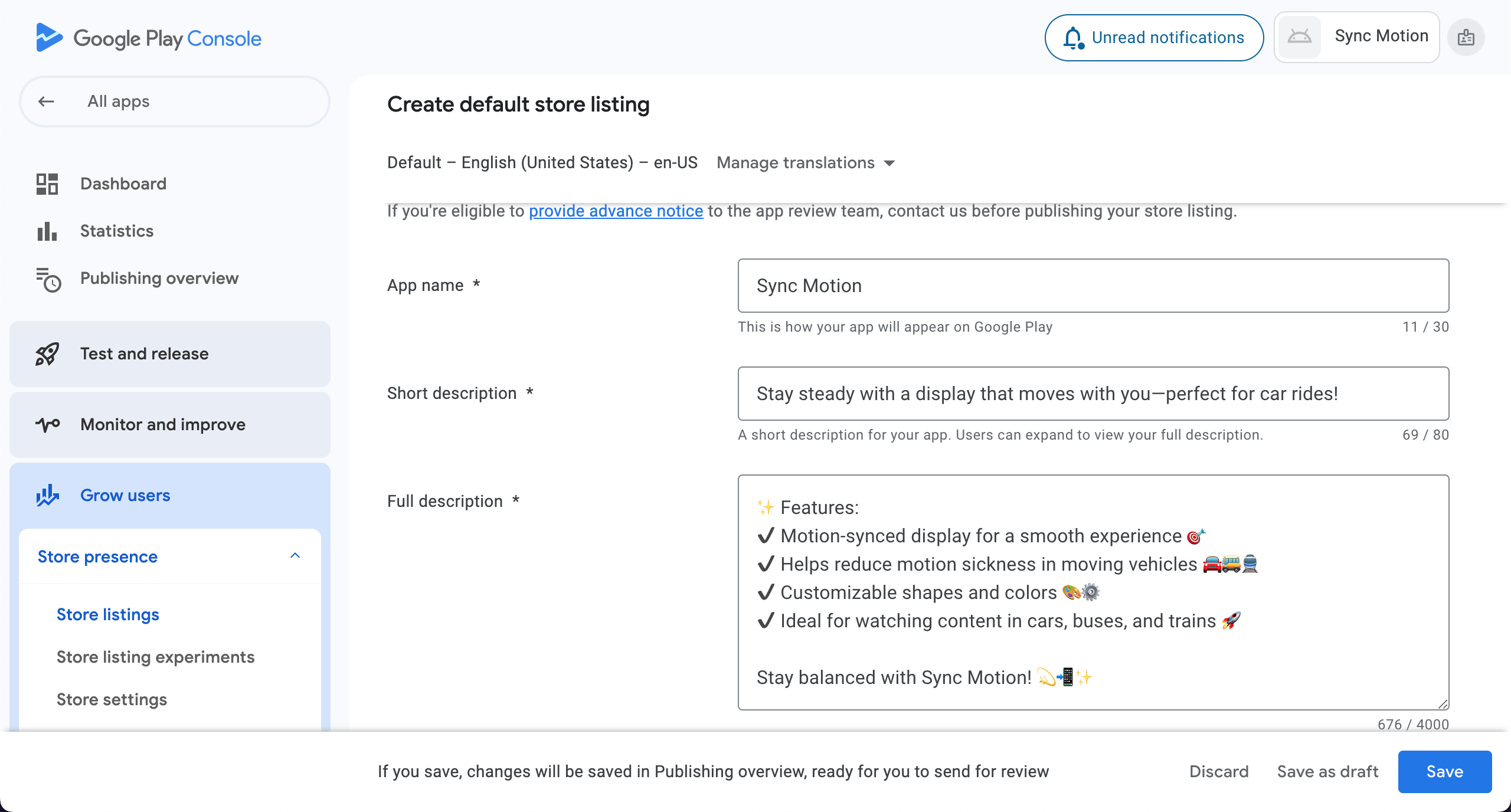Click the notification bell icon
The width and height of the screenshot is (1511, 812).
[x=1074, y=38]
